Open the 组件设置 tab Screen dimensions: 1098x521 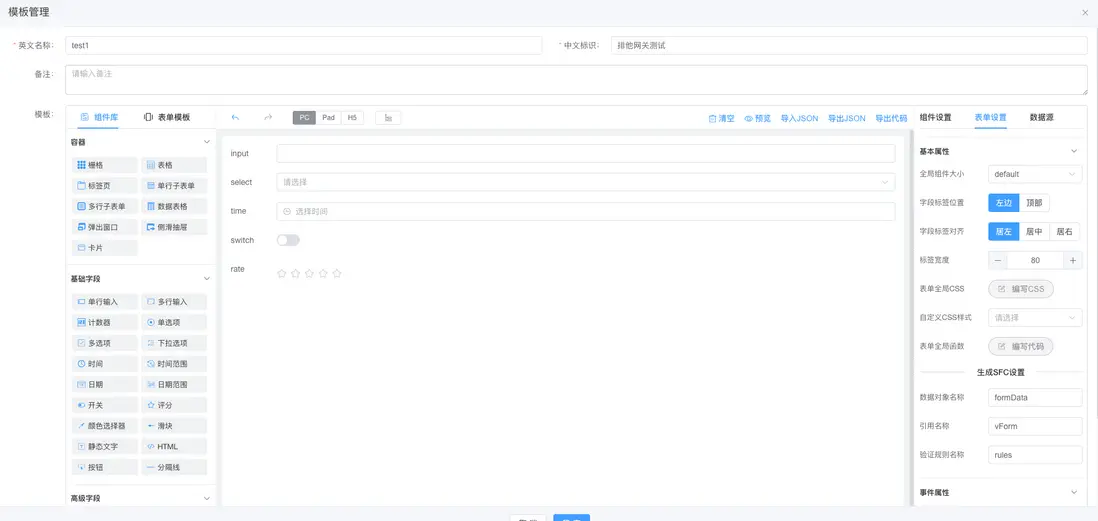pos(936,118)
